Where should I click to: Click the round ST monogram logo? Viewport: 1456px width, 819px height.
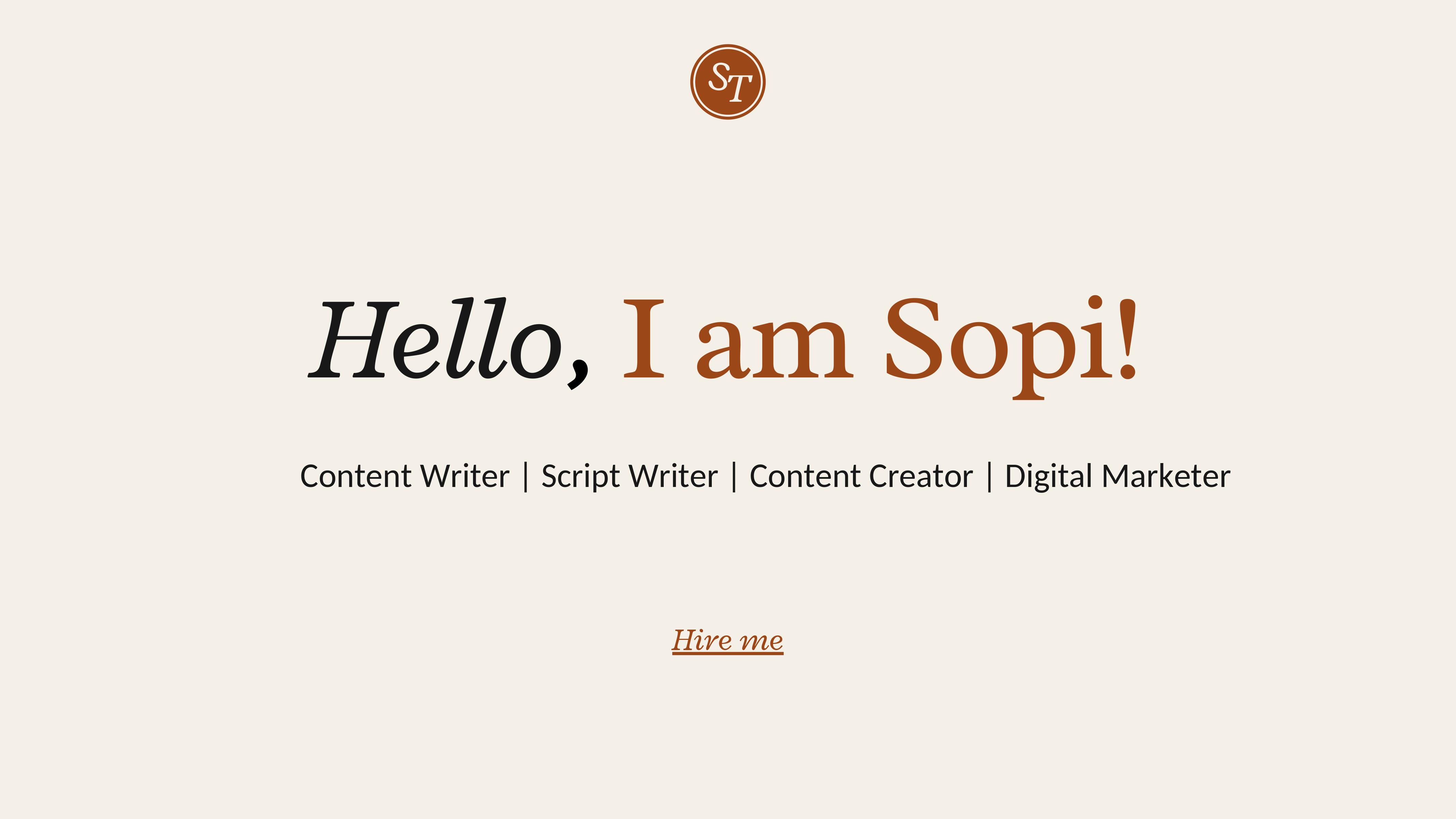pyautogui.click(x=727, y=82)
